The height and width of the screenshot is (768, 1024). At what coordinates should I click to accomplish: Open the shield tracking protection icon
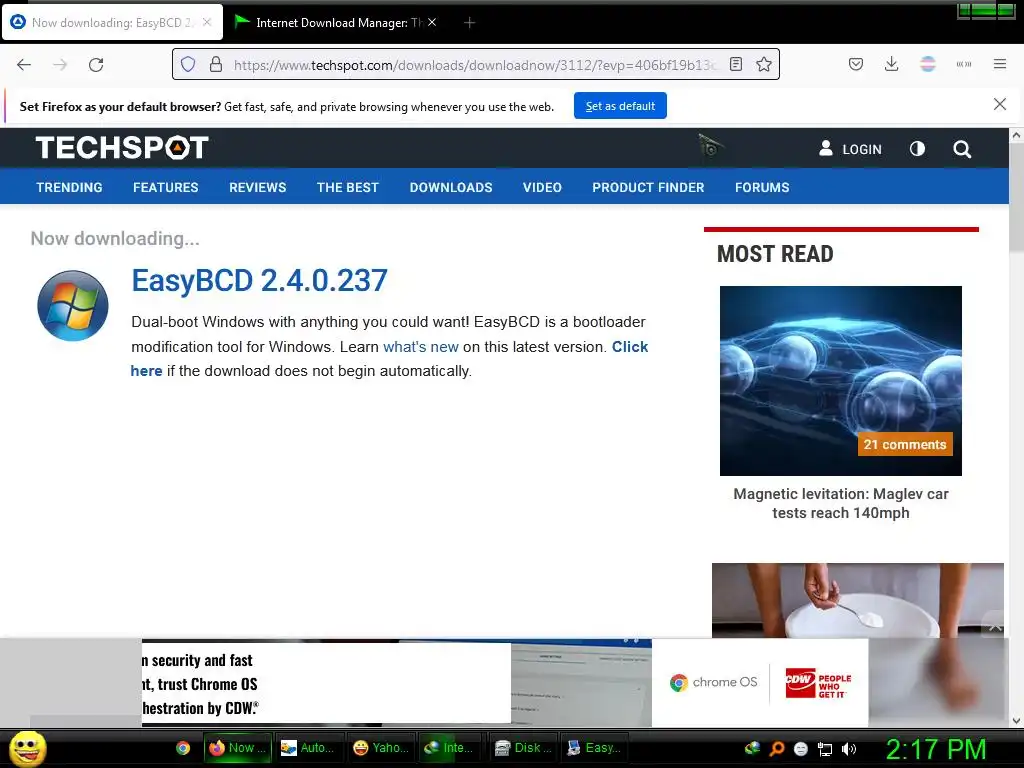[x=188, y=64]
